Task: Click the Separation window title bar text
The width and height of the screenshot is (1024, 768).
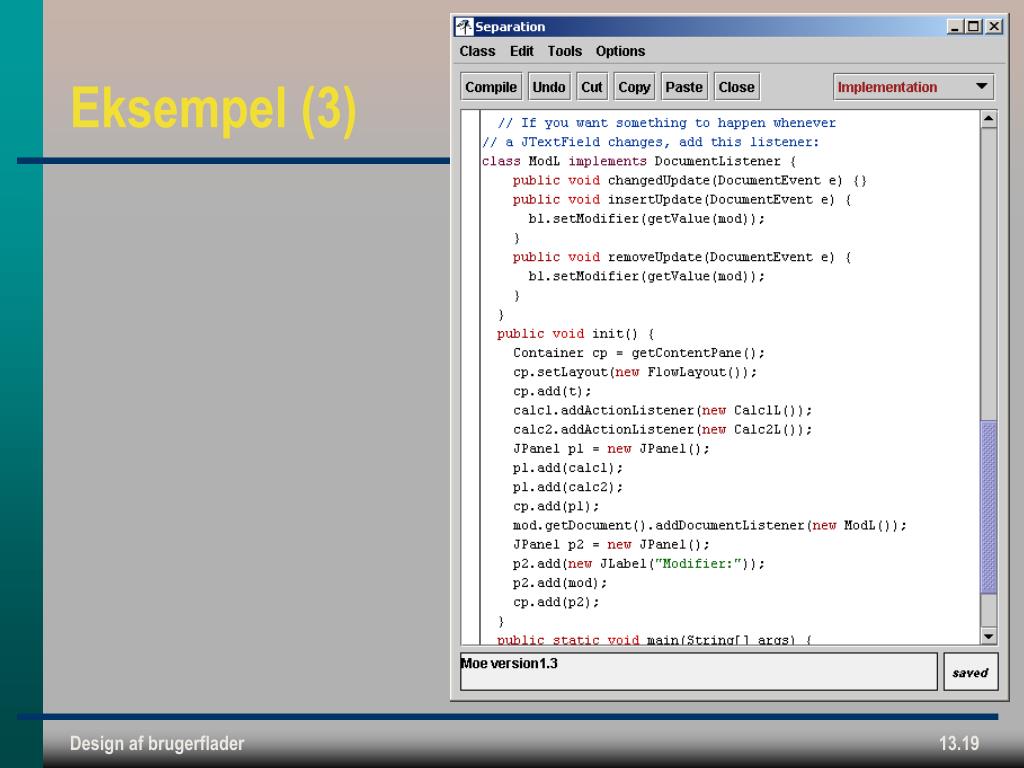Action: tap(510, 27)
